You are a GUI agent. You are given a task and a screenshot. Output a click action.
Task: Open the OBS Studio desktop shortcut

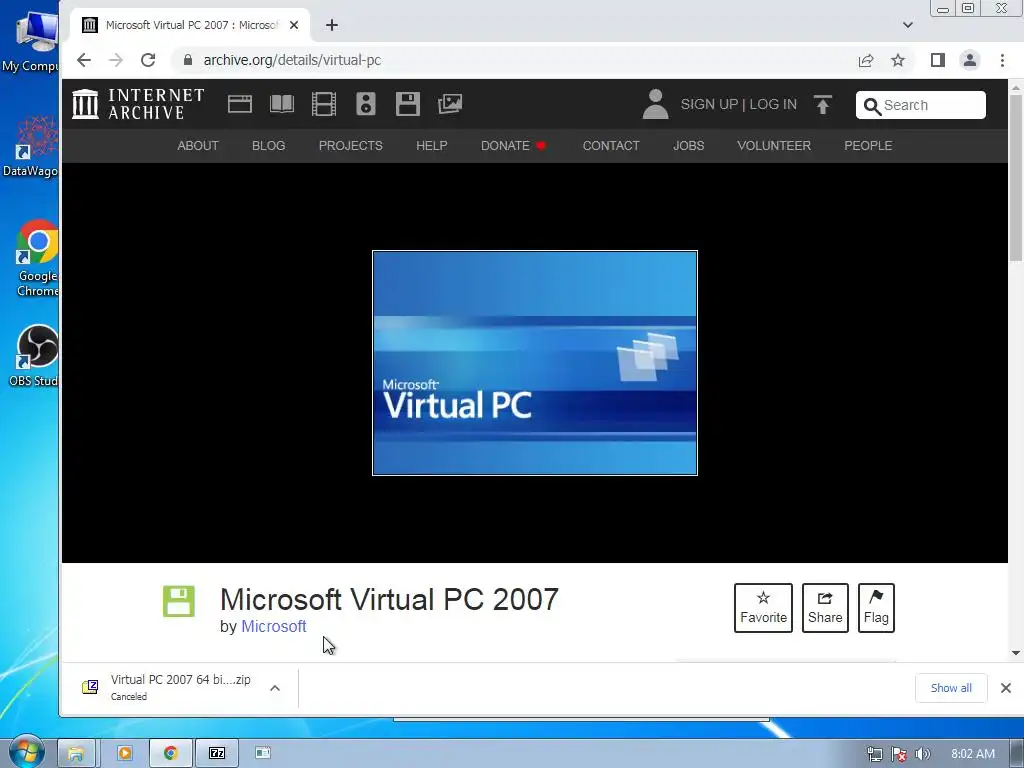[36, 356]
